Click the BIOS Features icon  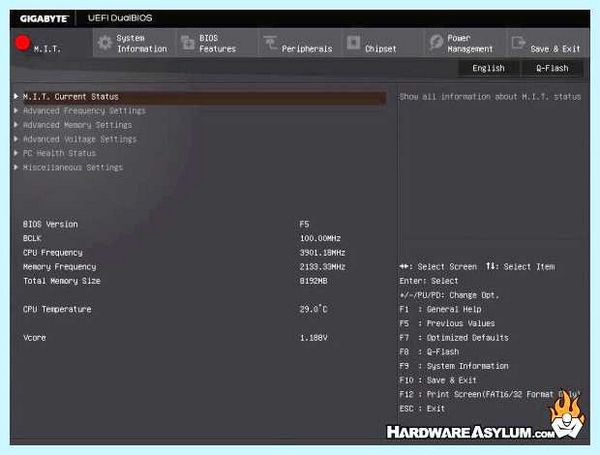(188, 43)
